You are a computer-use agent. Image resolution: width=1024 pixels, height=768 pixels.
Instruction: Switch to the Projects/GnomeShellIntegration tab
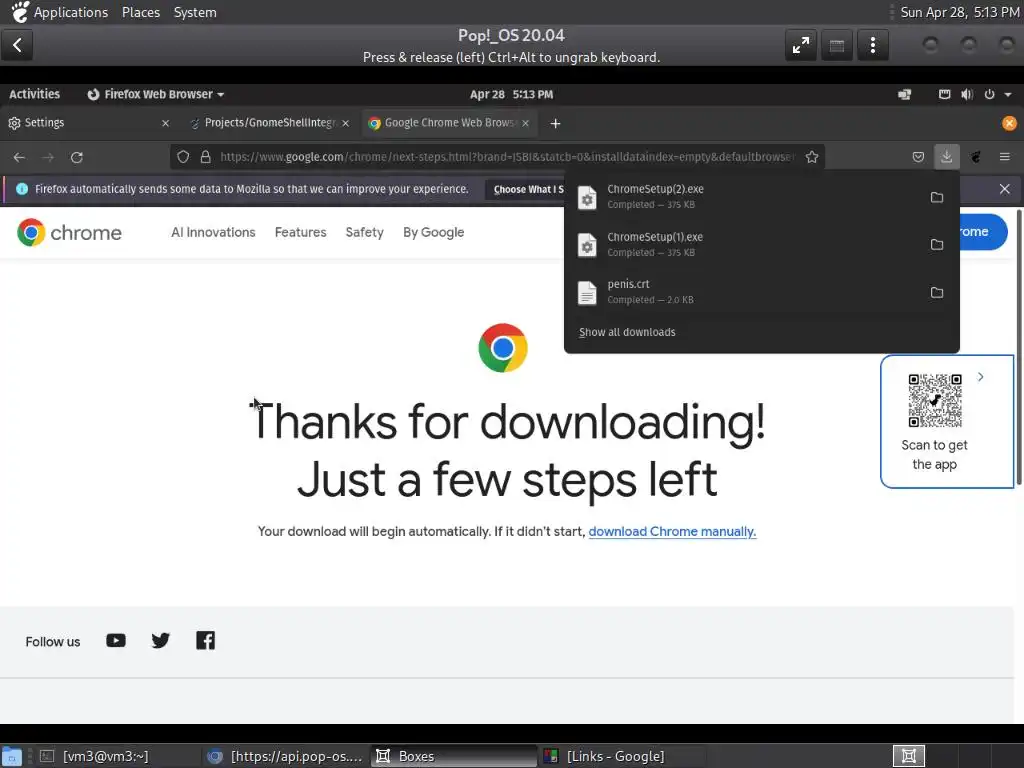(x=269, y=123)
